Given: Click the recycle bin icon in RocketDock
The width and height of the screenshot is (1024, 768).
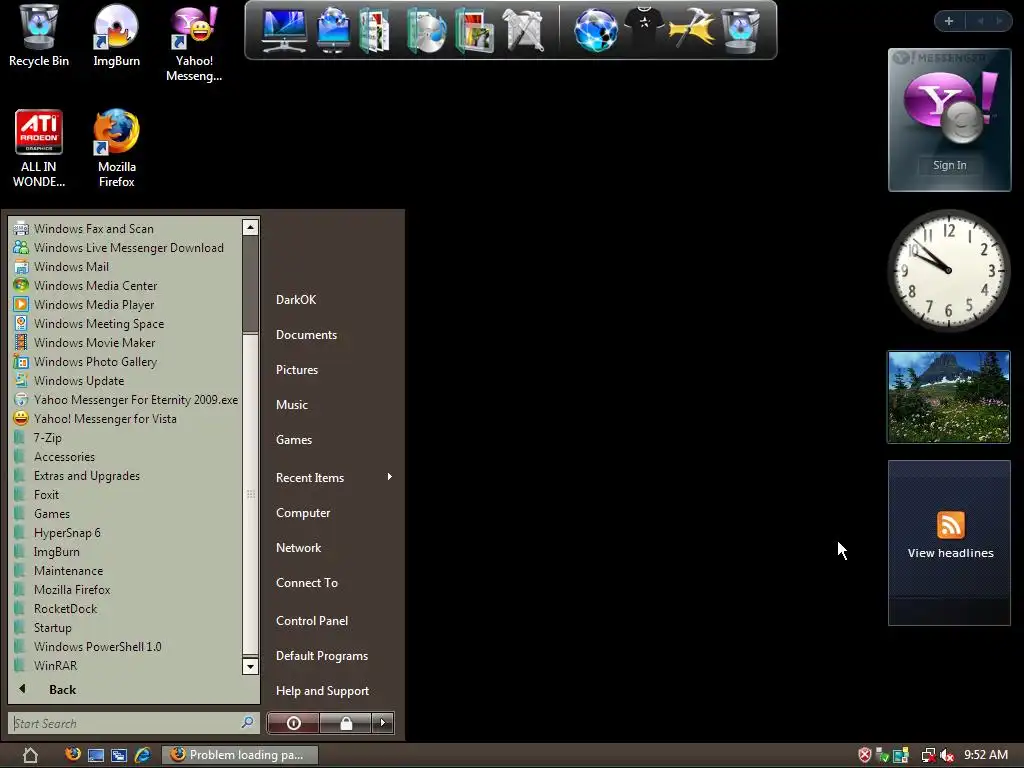Looking at the screenshot, I should coord(740,30).
